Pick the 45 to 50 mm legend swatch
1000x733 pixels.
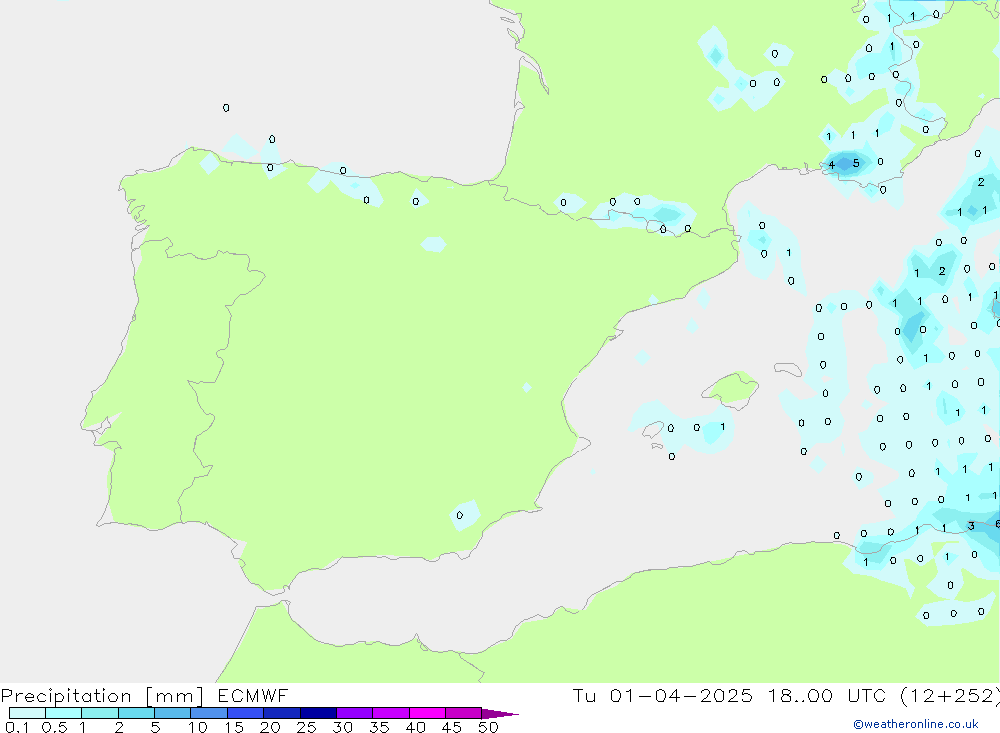[463, 713]
